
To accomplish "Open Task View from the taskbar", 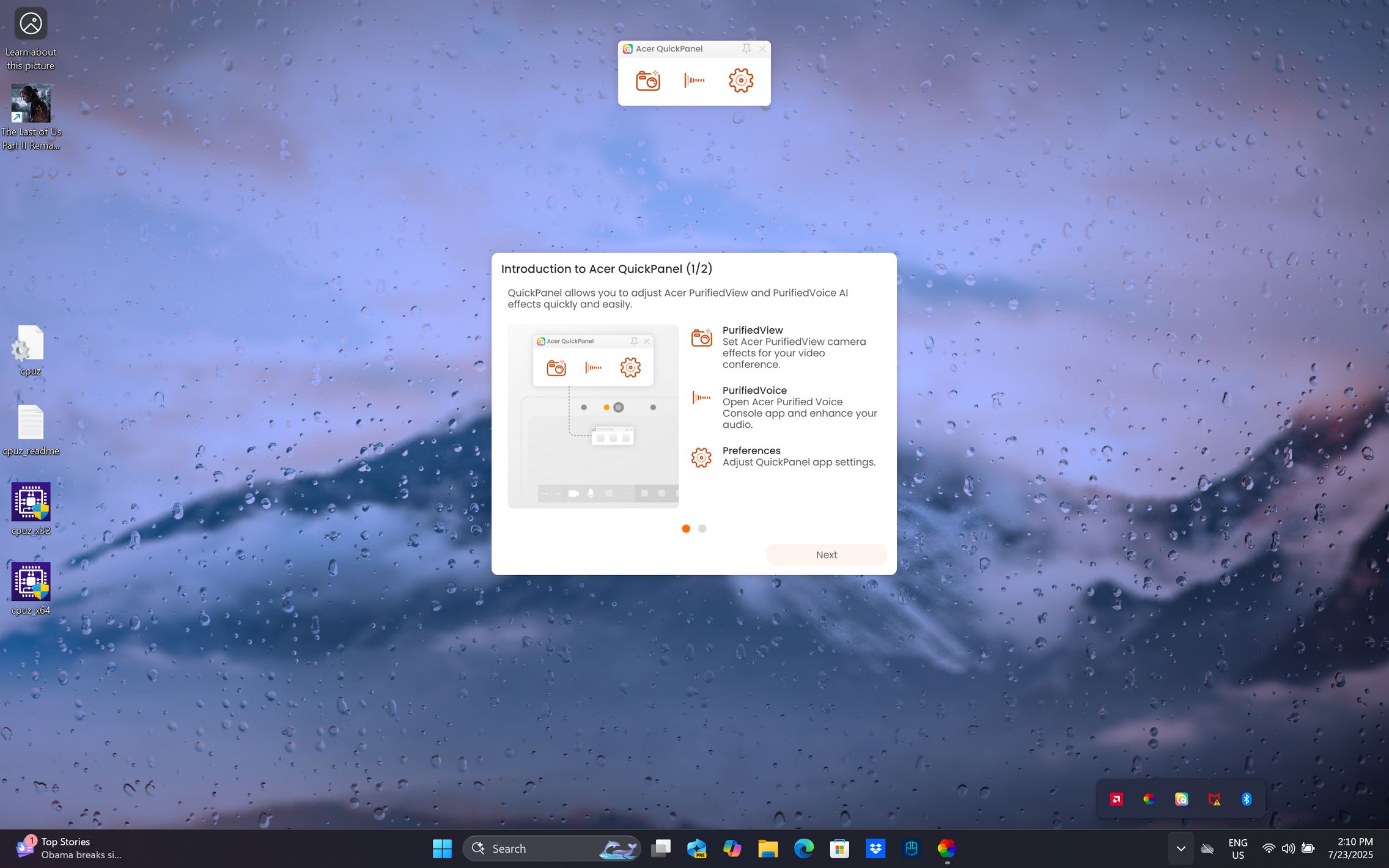I will click(x=660, y=848).
